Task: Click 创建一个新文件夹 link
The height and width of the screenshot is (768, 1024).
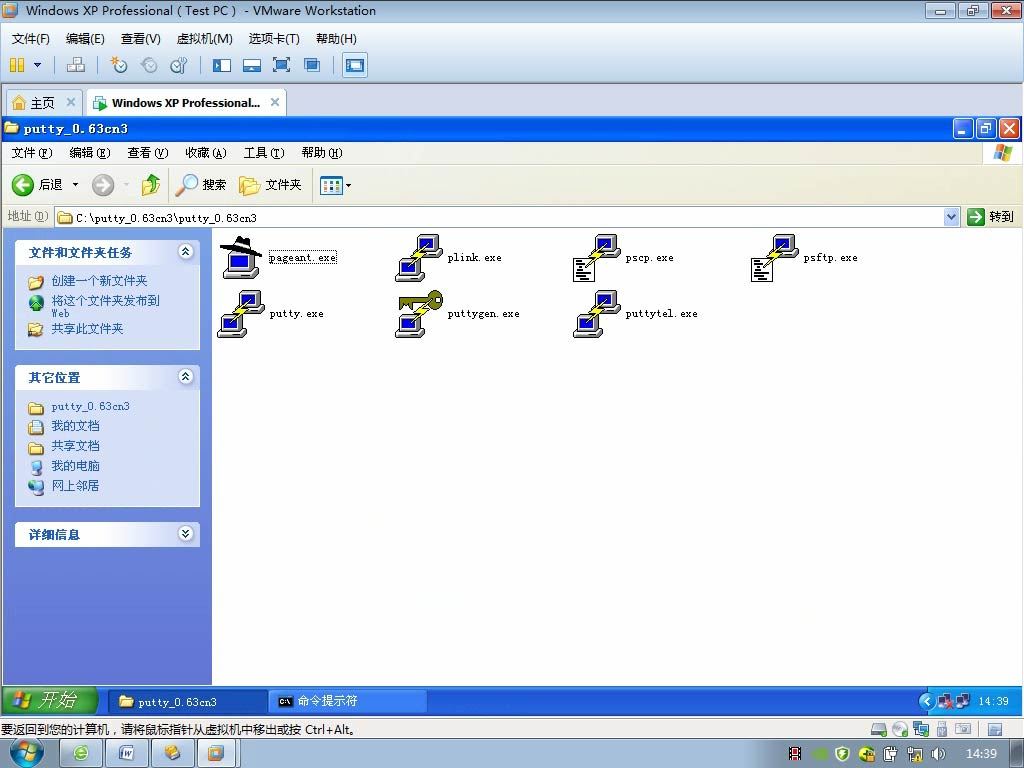Action: pyautogui.click(x=99, y=281)
